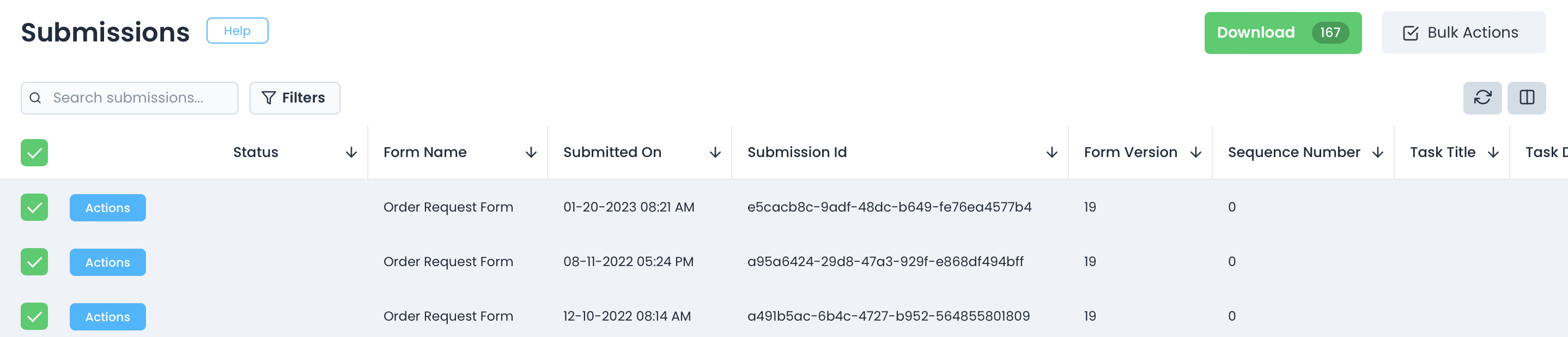Open the Bulk Actions menu

pyautogui.click(x=1463, y=33)
